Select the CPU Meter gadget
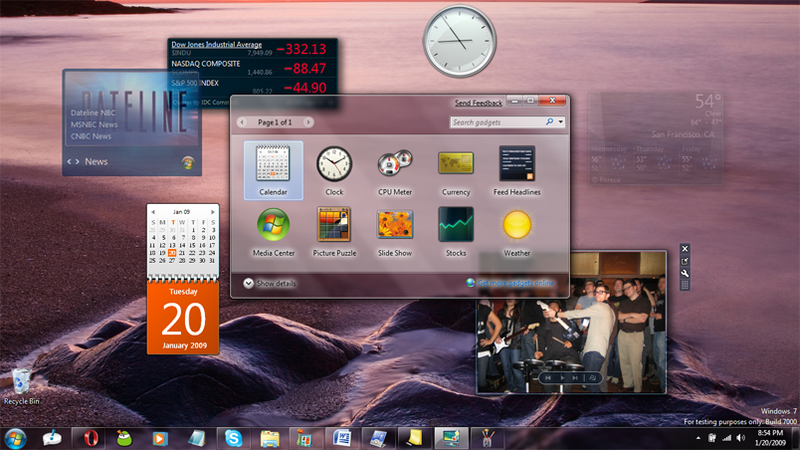Viewport: 800px width, 450px height. click(394, 170)
